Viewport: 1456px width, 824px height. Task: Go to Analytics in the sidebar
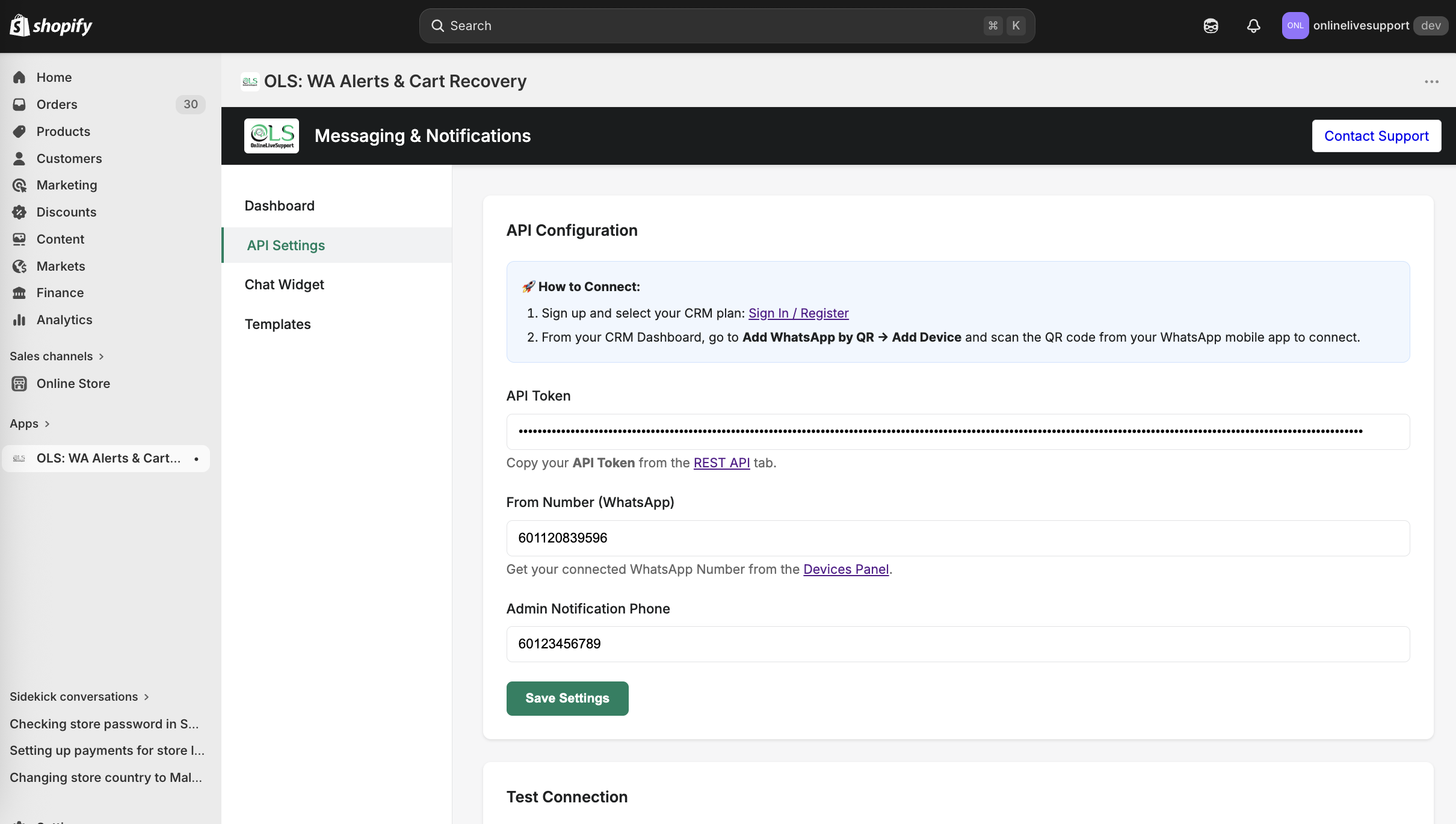pyautogui.click(x=64, y=320)
